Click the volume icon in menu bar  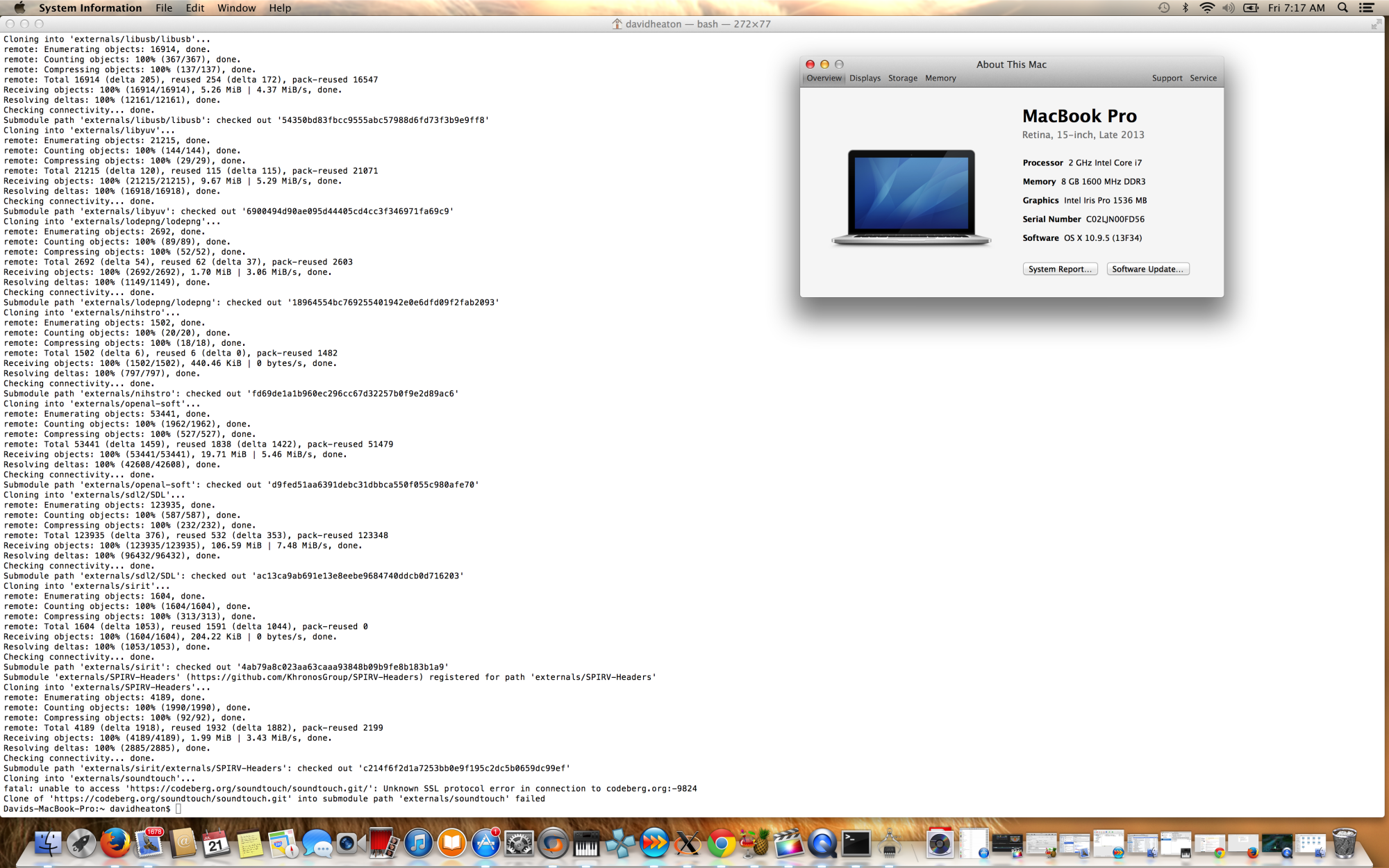tap(1229, 8)
